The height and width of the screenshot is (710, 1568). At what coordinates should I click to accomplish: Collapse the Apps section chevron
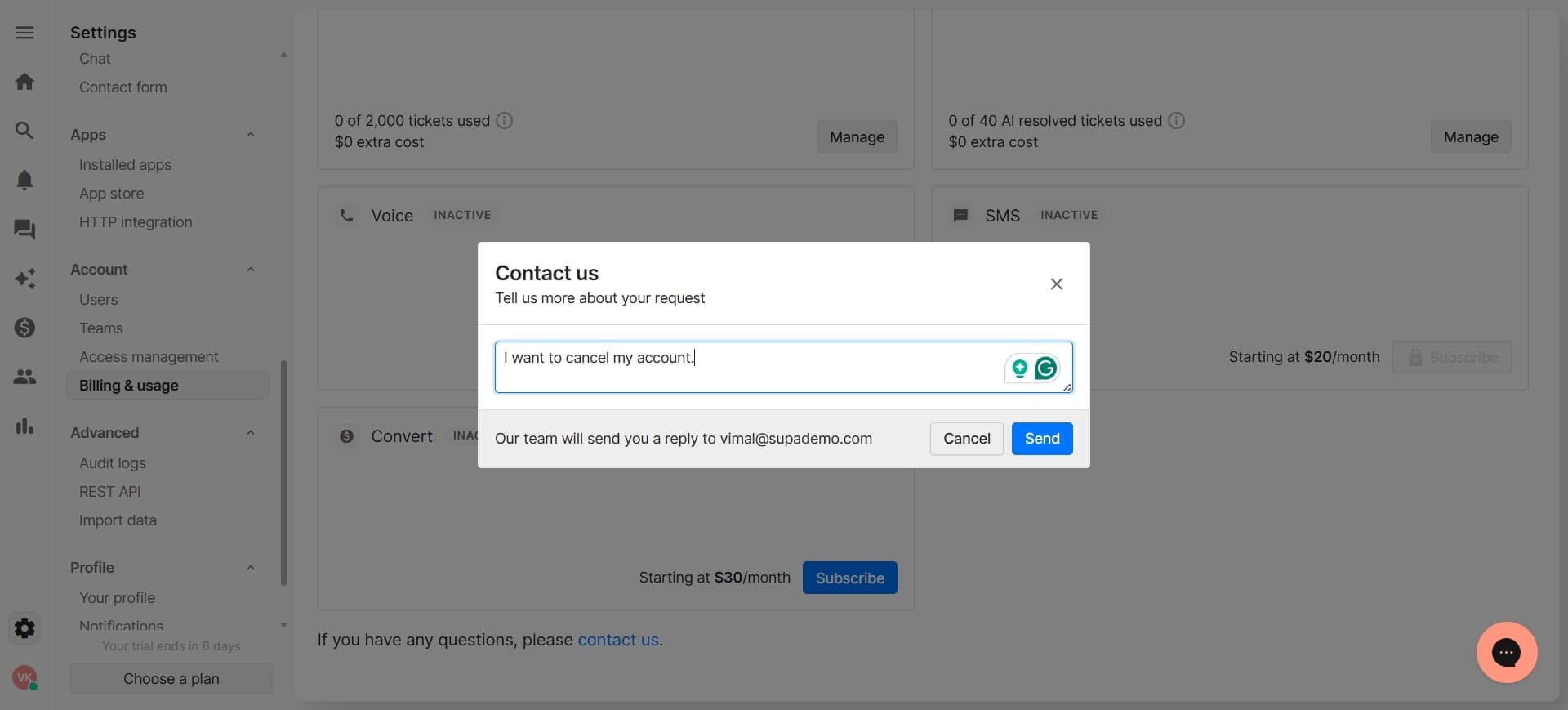coord(251,134)
